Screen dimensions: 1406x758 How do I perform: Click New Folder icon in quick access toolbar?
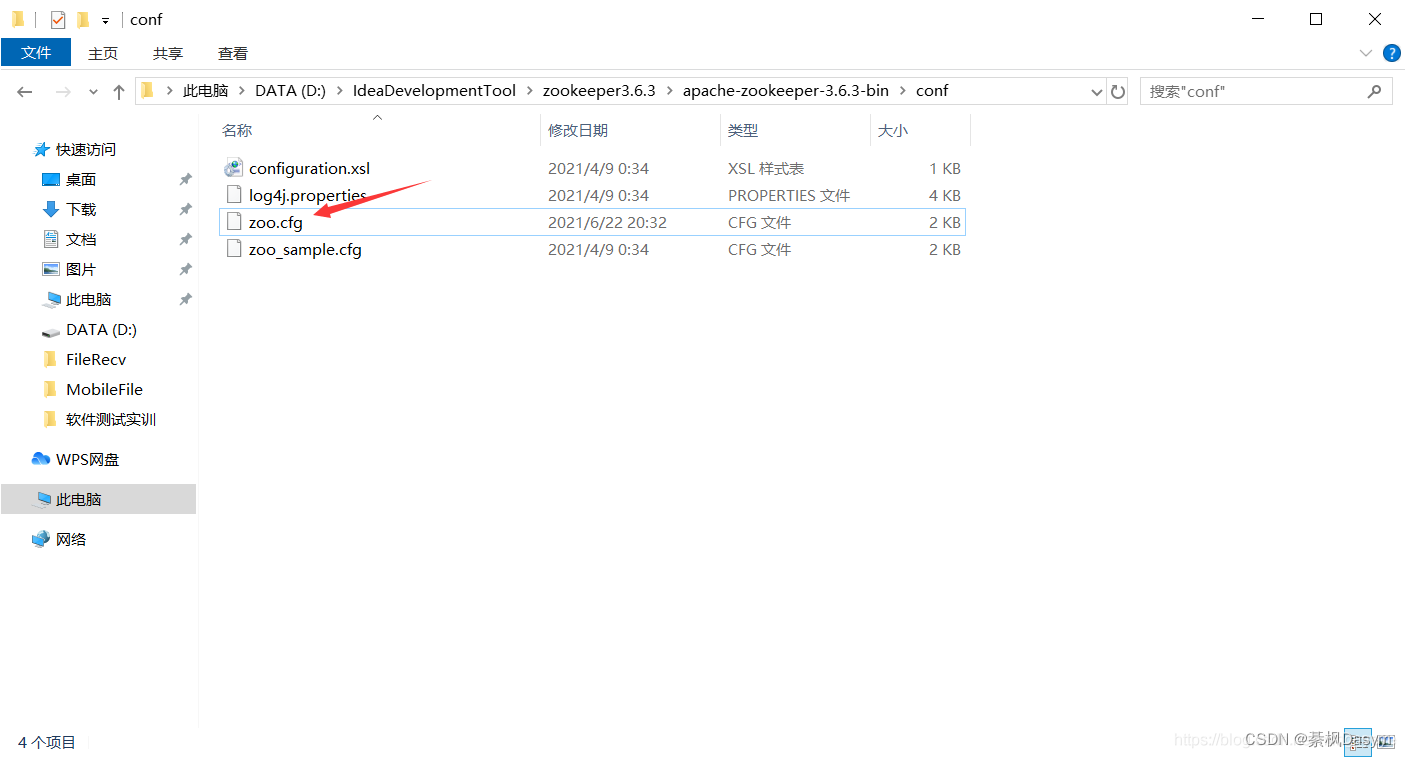[x=83, y=19]
